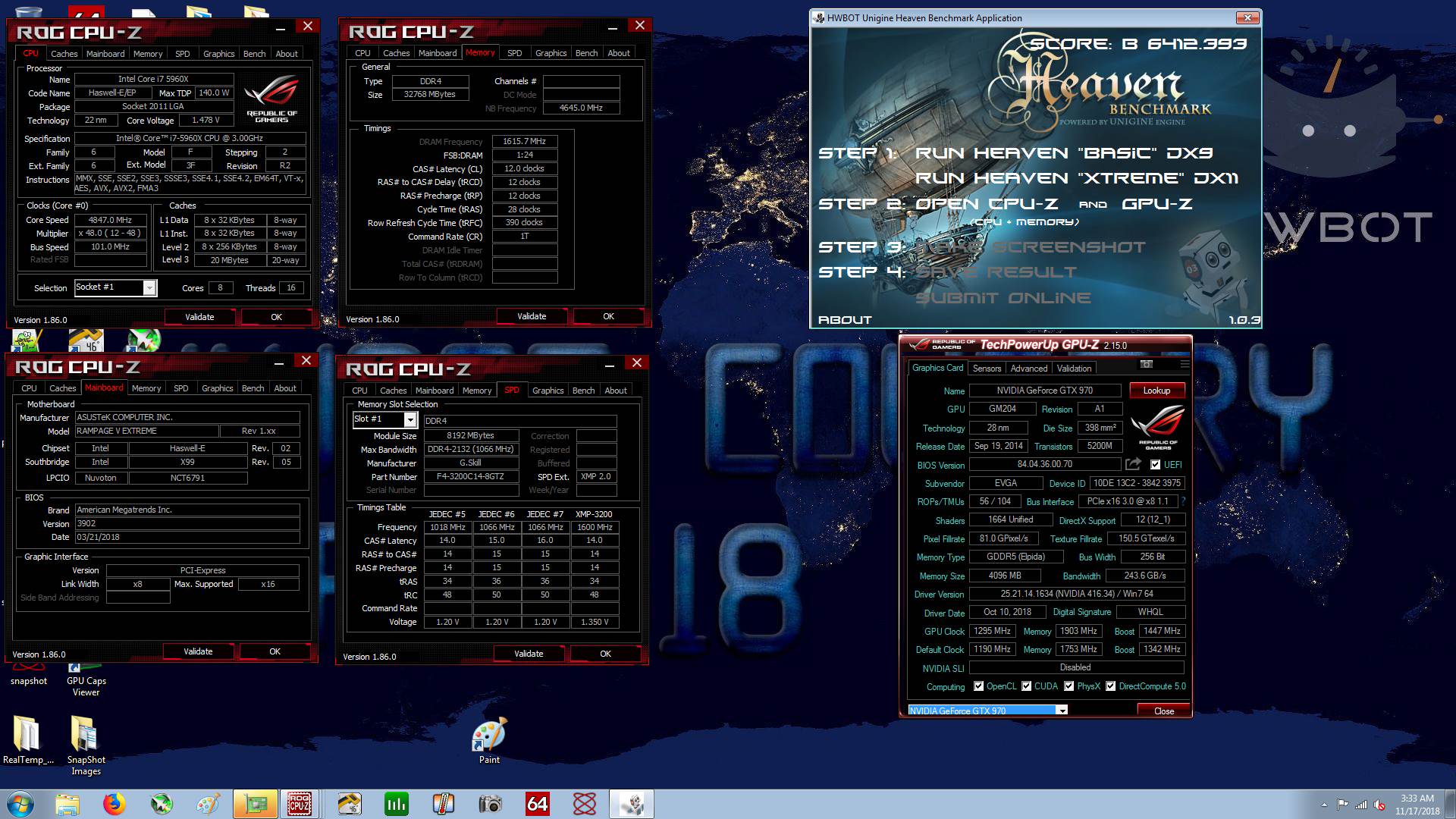Click the Close button in GPU-Z

point(1163,711)
